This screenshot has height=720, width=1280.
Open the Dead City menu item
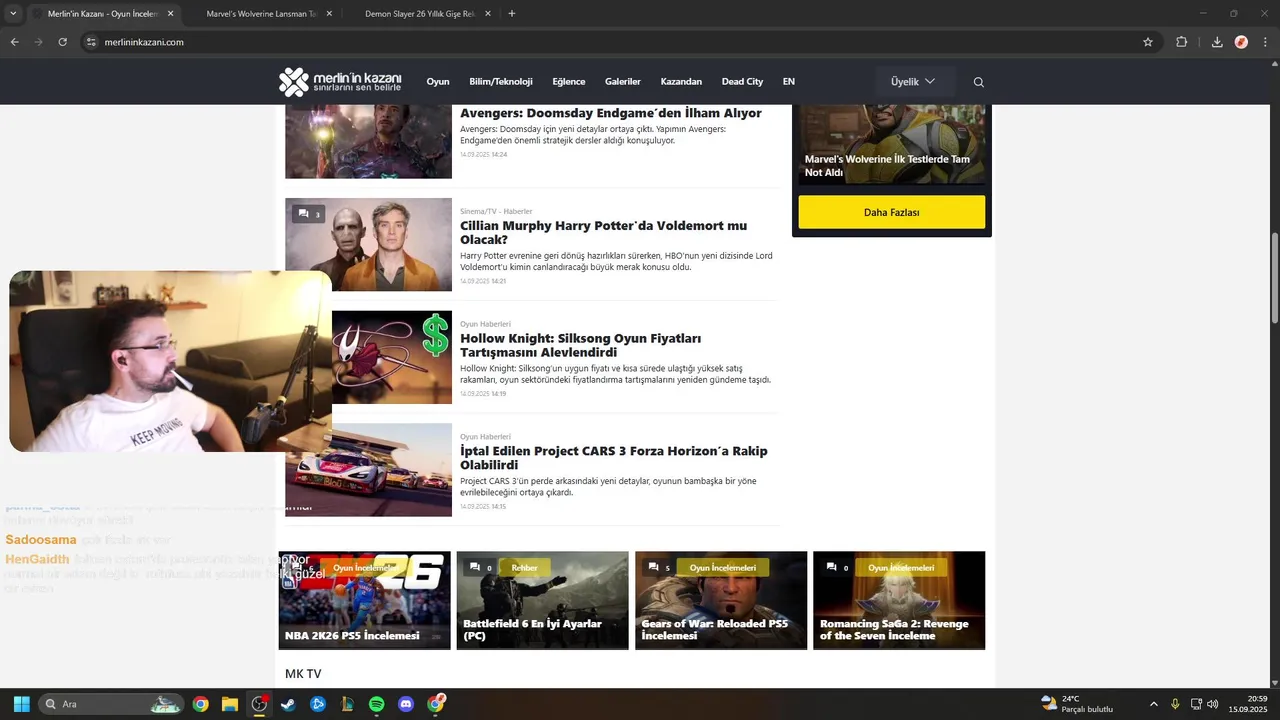[742, 82]
